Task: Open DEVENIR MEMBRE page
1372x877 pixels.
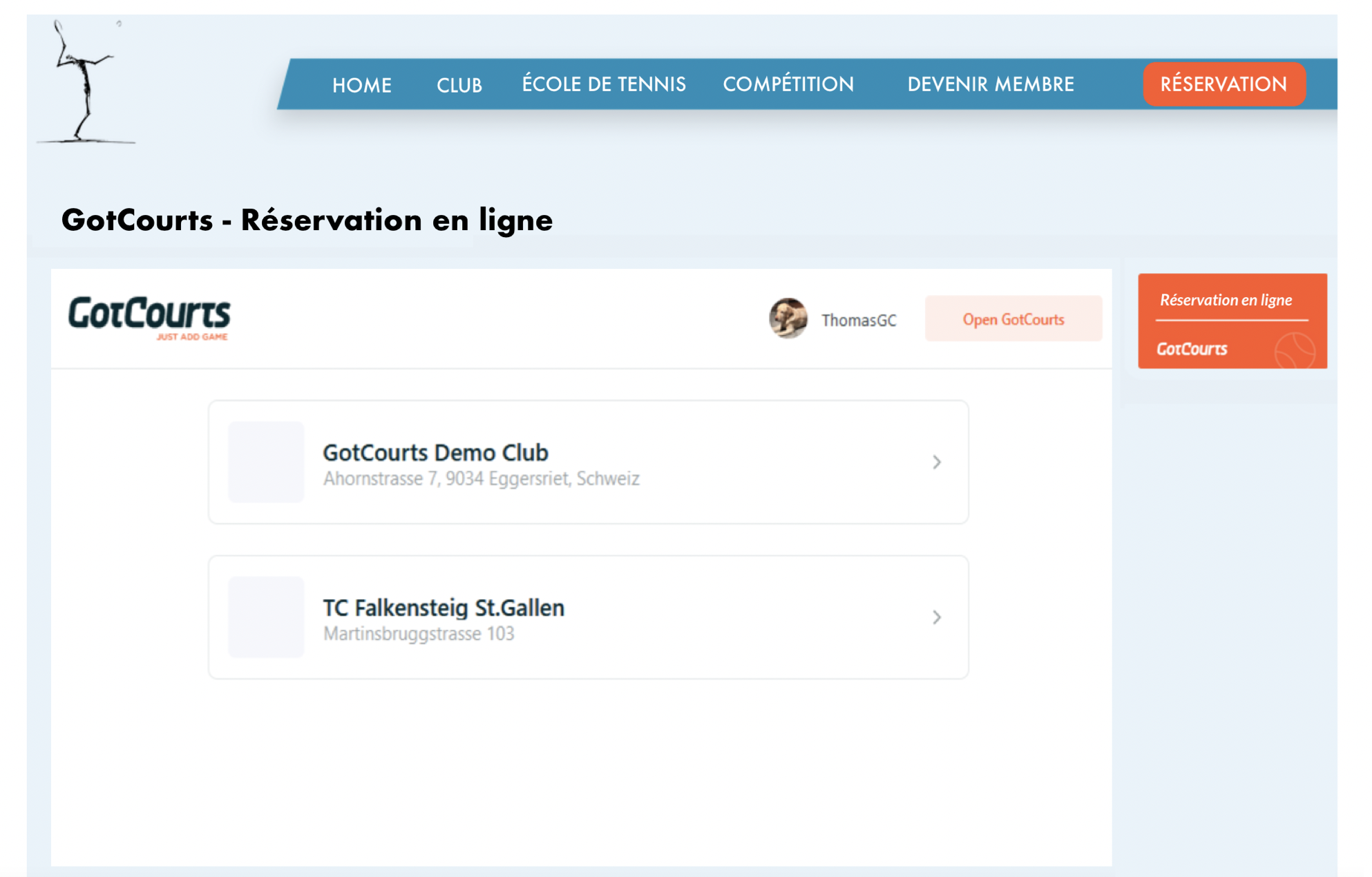Action: [990, 84]
